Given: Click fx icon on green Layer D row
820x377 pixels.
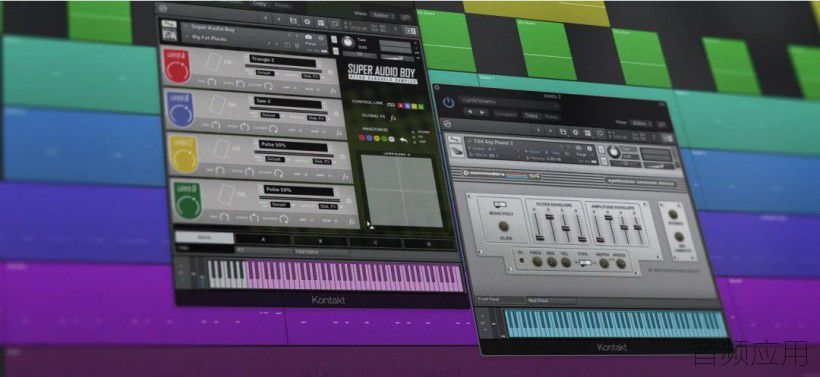Looking at the screenshot, I should [352, 221].
